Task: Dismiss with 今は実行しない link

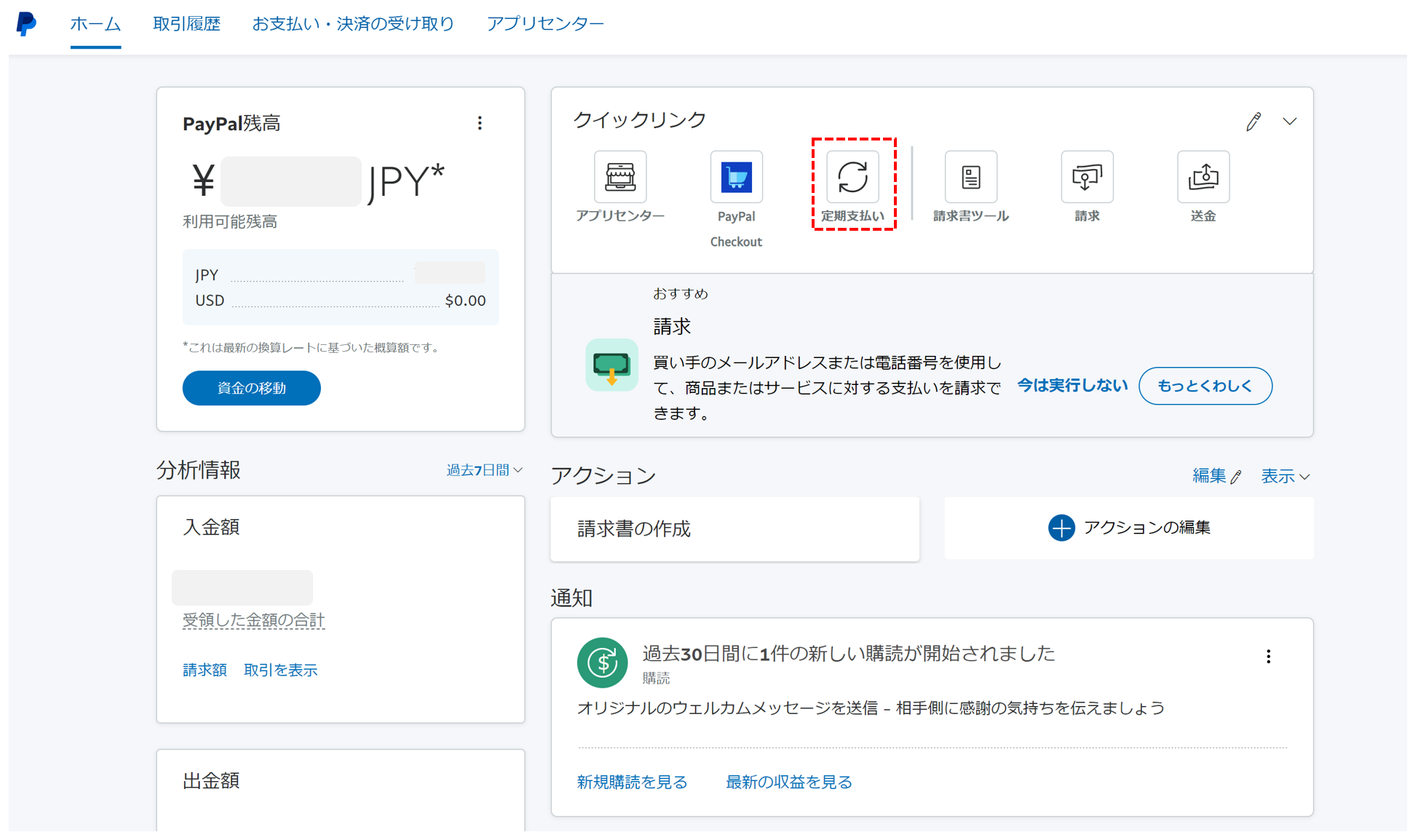Action: 1072,386
